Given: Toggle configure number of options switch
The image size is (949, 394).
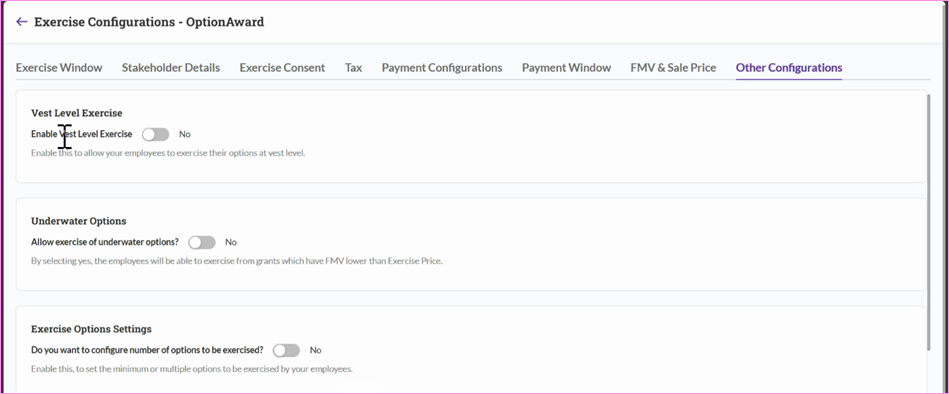Looking at the screenshot, I should pyautogui.click(x=286, y=350).
